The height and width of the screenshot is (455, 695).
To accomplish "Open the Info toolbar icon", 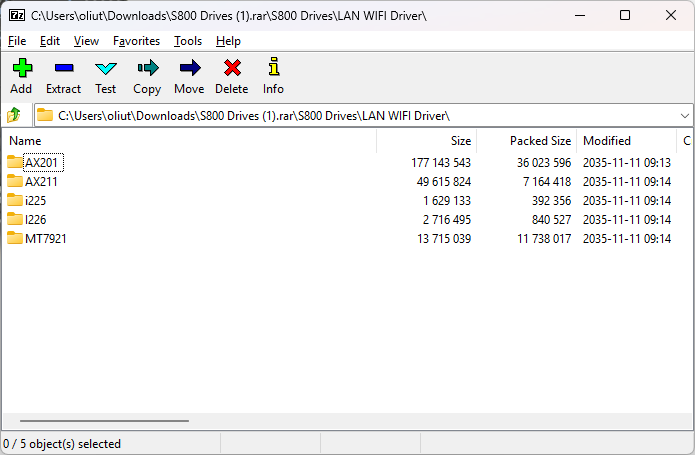I will click(x=273, y=69).
